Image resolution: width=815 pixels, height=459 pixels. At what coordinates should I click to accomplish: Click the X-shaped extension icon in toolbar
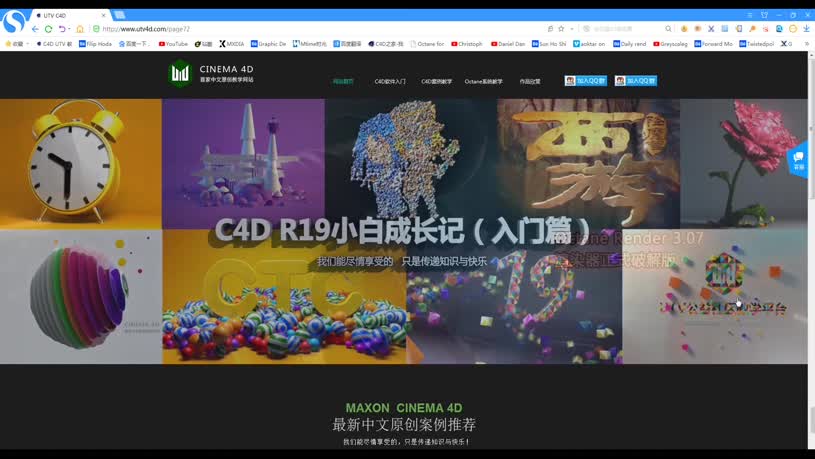click(711, 29)
